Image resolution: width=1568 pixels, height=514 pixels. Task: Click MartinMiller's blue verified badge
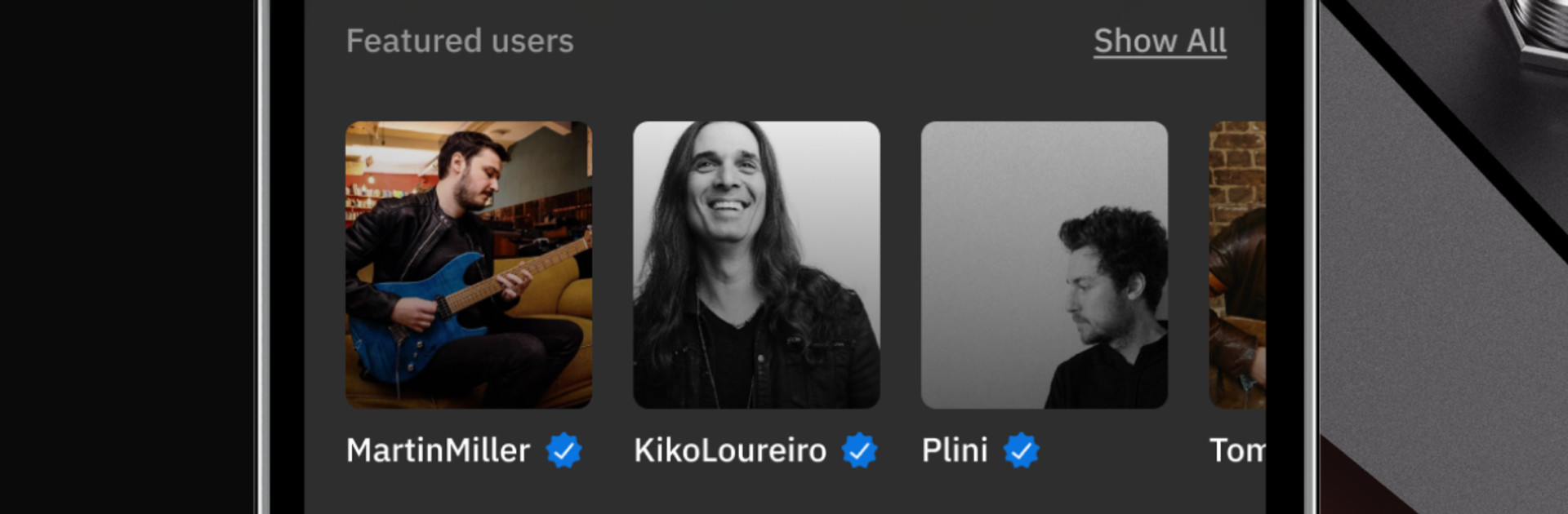coord(563,450)
